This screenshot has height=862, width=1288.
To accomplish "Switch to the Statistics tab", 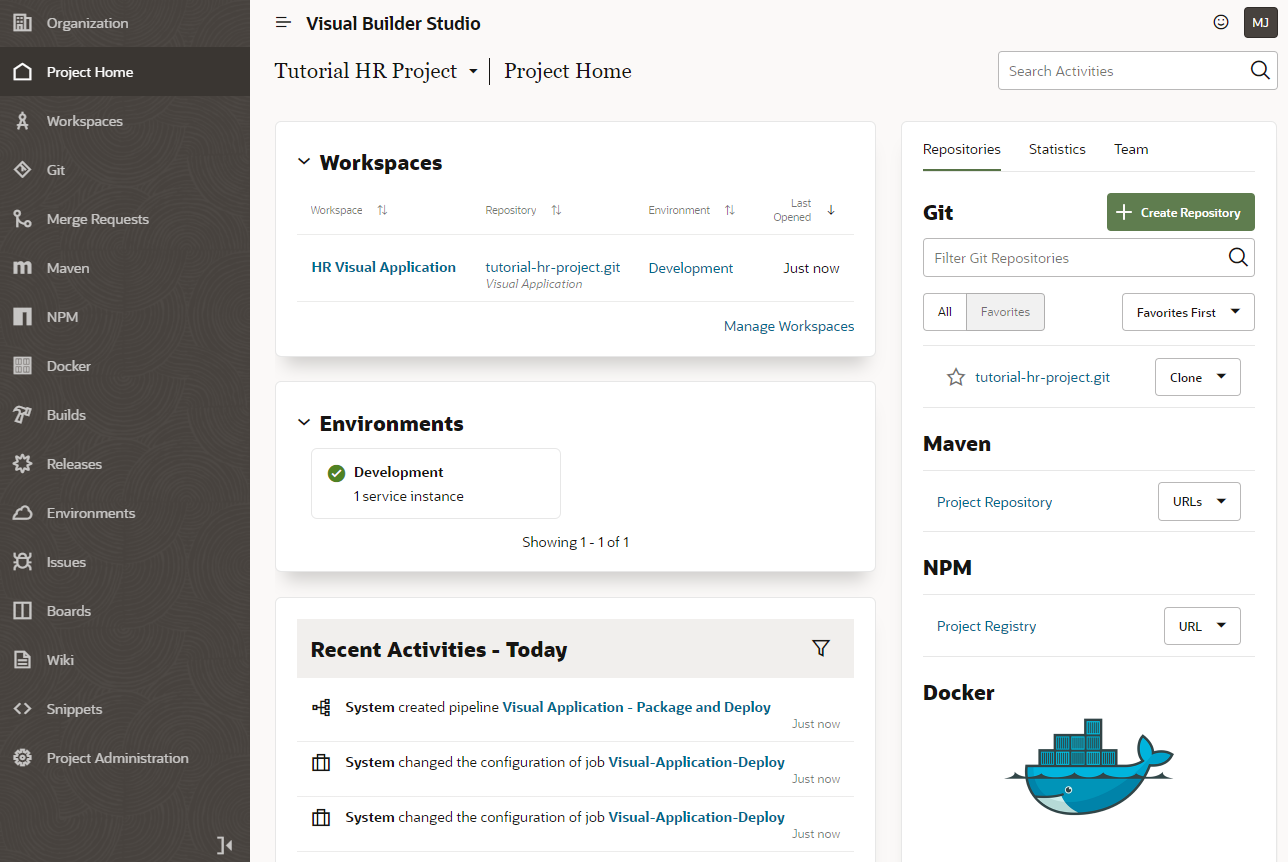I will click(x=1057, y=148).
